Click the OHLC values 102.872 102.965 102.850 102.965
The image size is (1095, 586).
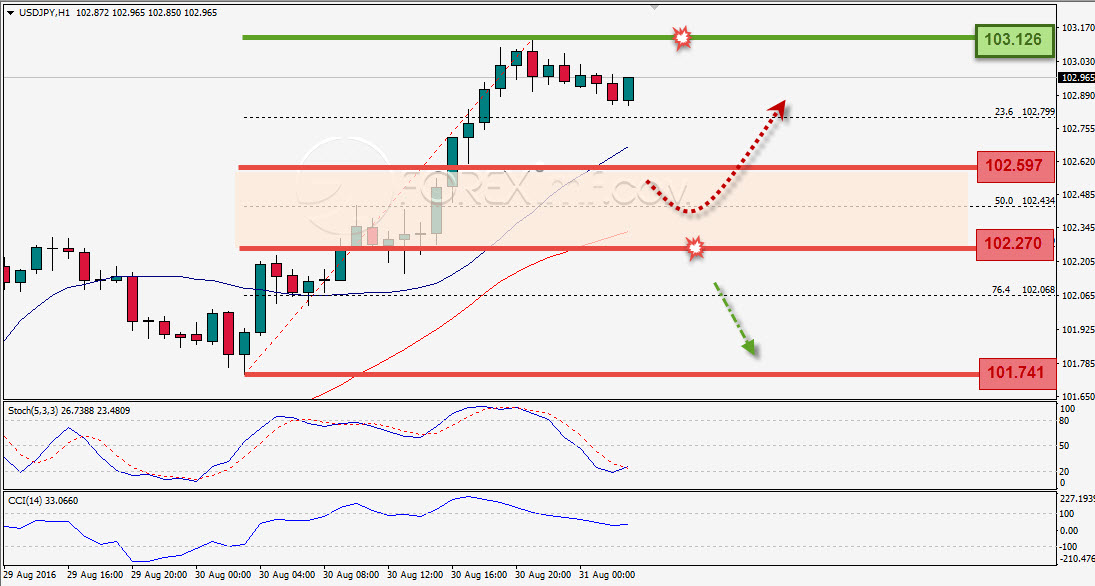146,13
